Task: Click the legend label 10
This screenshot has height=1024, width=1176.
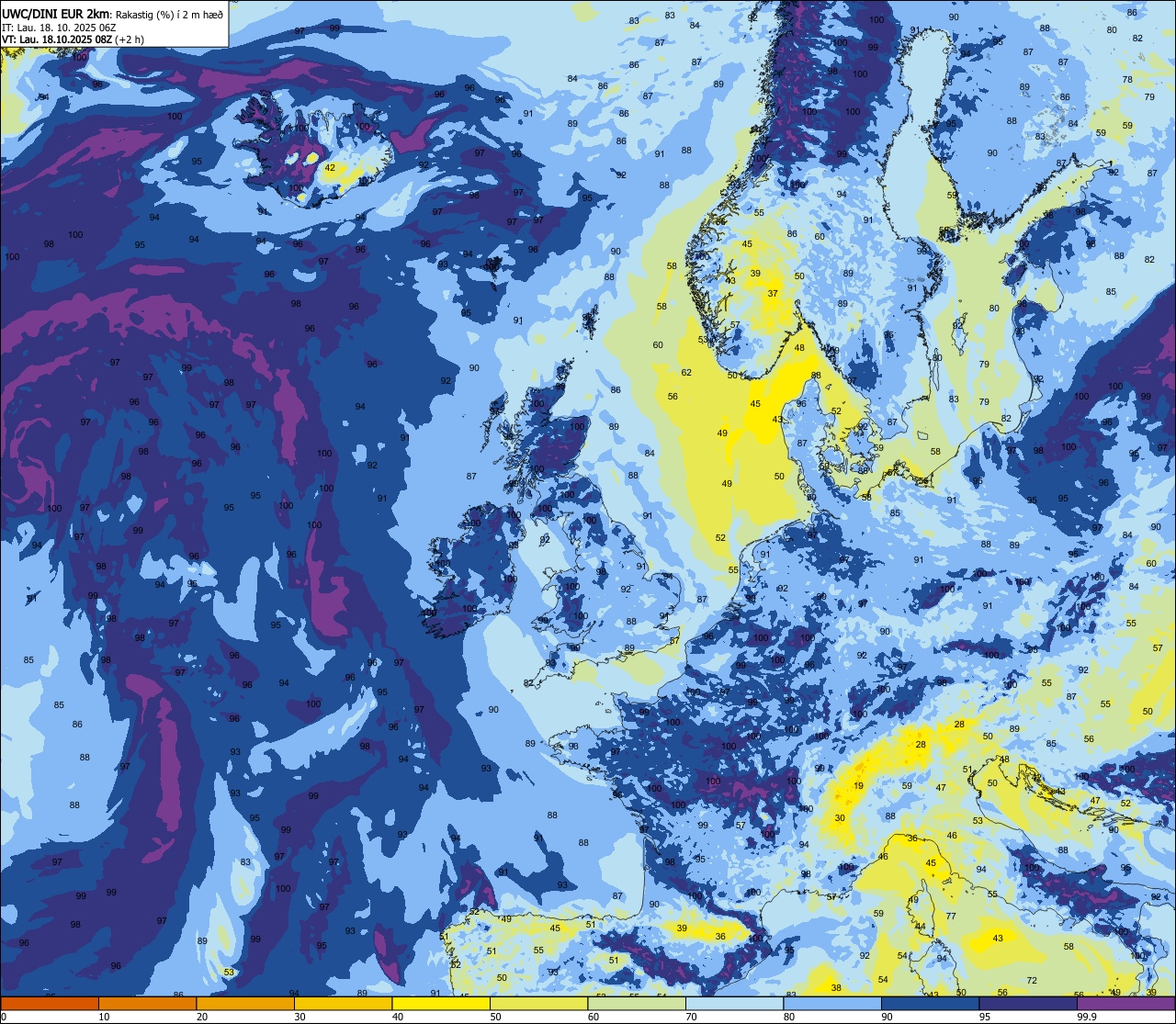Action: 104,1017
